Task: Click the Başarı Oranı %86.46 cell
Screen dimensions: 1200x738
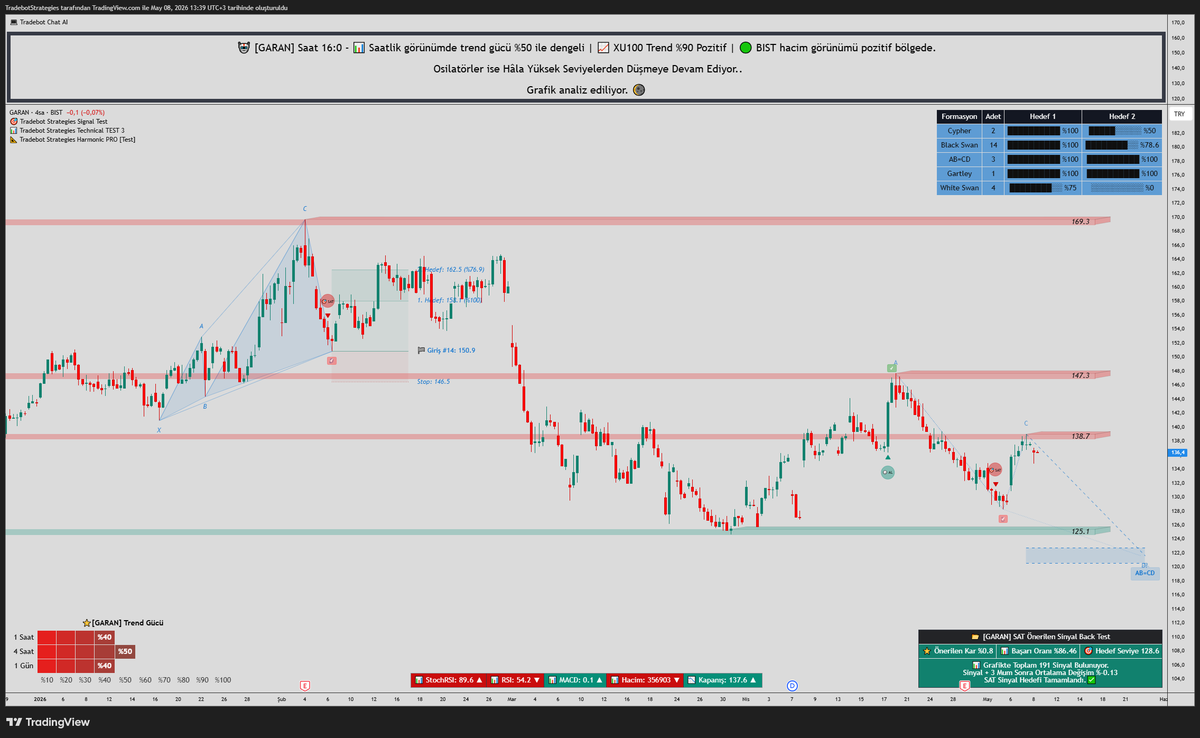Action: (1038, 651)
